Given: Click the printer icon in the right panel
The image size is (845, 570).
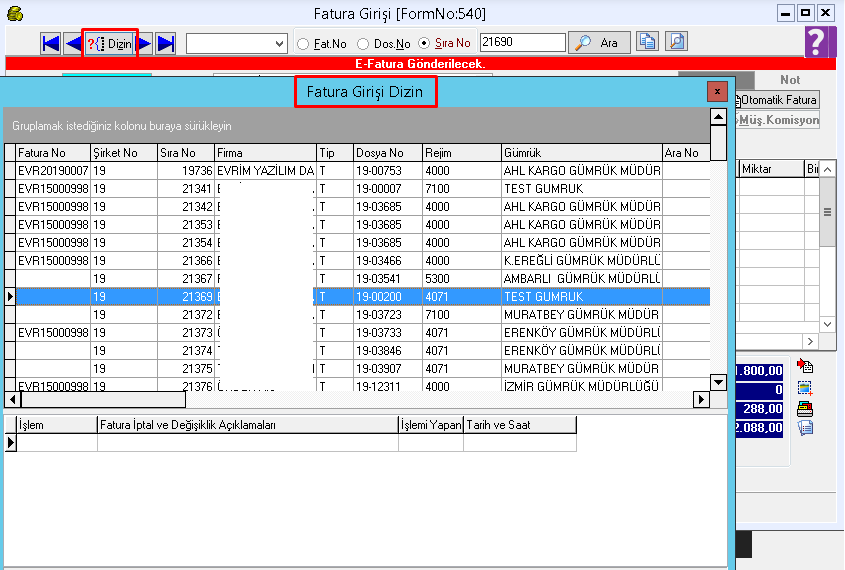Looking at the screenshot, I should pyautogui.click(x=805, y=409).
